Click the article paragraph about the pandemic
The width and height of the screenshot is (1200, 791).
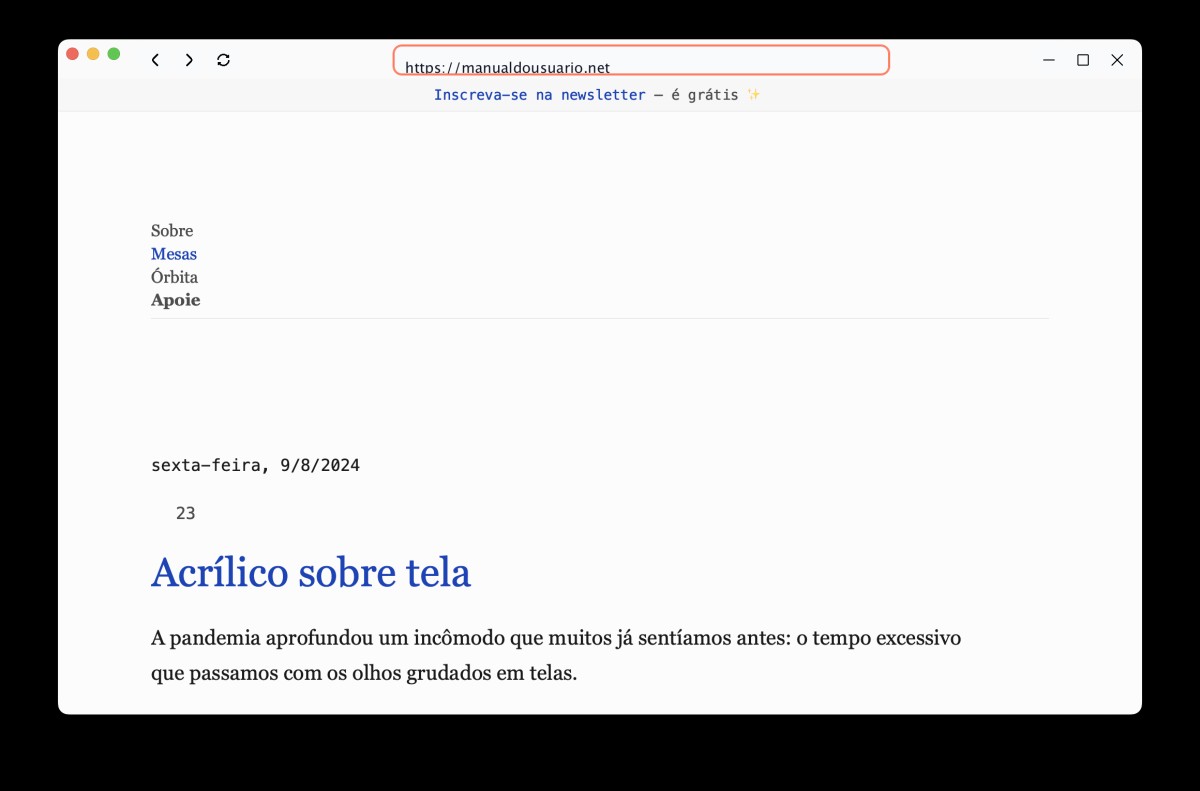point(555,655)
